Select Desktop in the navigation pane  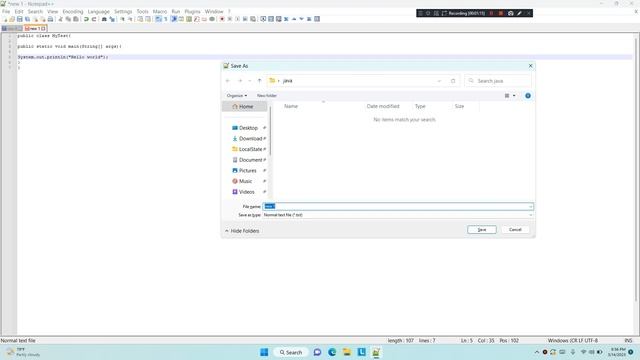(x=248, y=128)
